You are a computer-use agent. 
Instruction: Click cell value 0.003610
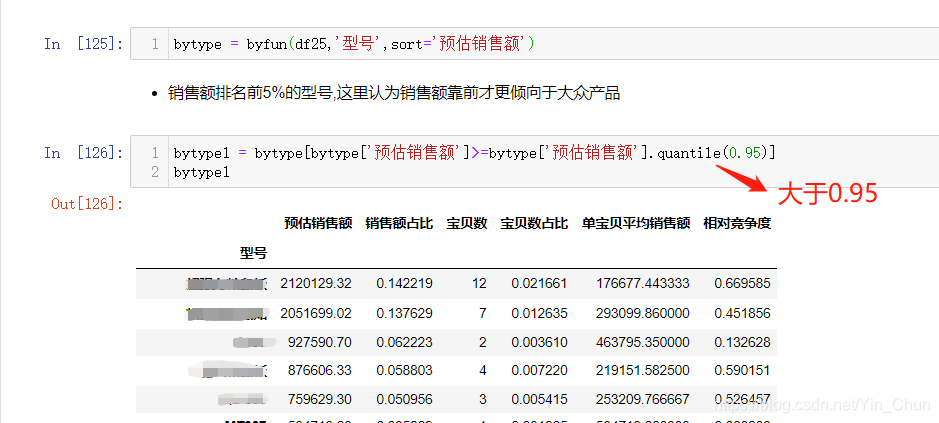tap(539, 342)
